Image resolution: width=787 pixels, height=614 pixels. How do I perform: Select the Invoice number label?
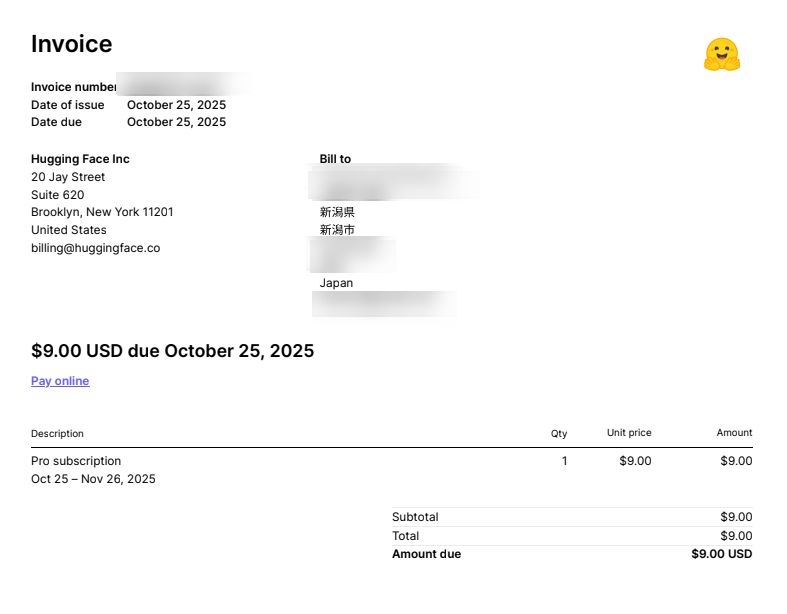click(74, 87)
